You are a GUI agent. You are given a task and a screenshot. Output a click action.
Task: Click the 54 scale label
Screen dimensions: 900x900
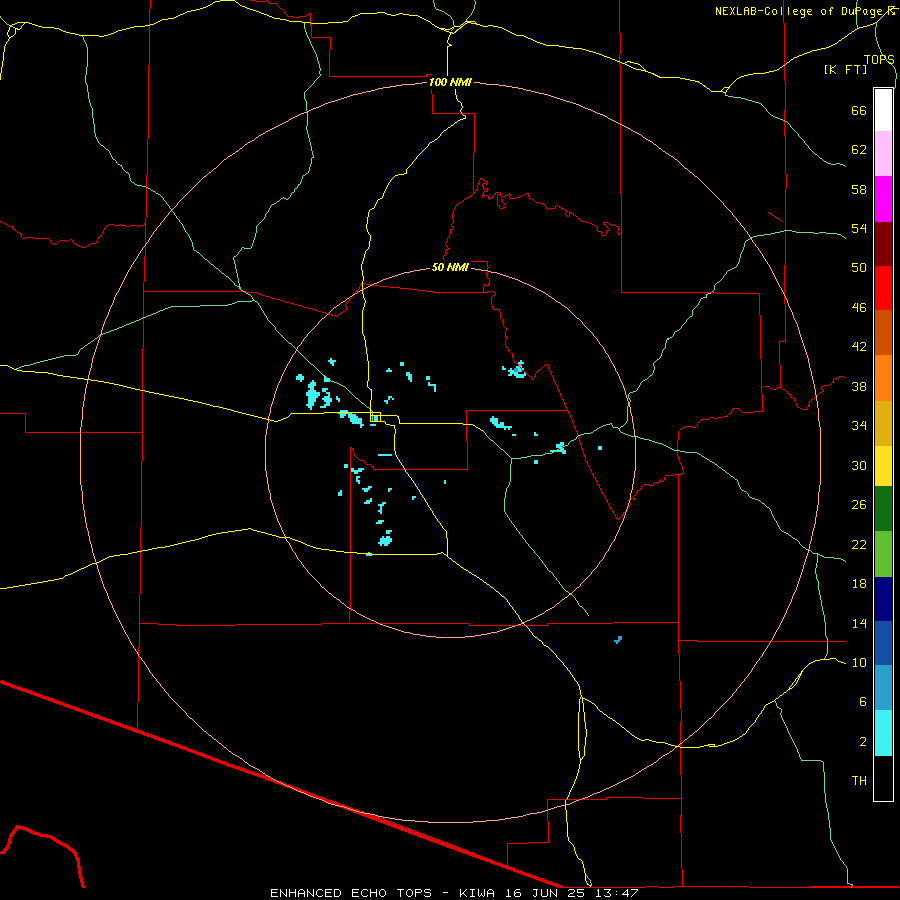(859, 228)
